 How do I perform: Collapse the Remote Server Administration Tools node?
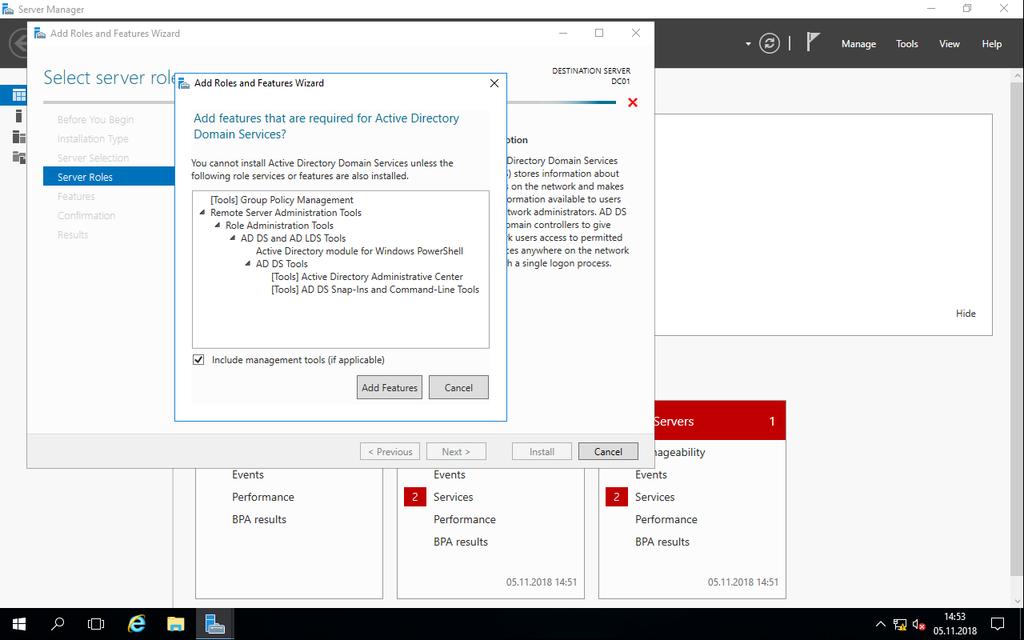202,212
